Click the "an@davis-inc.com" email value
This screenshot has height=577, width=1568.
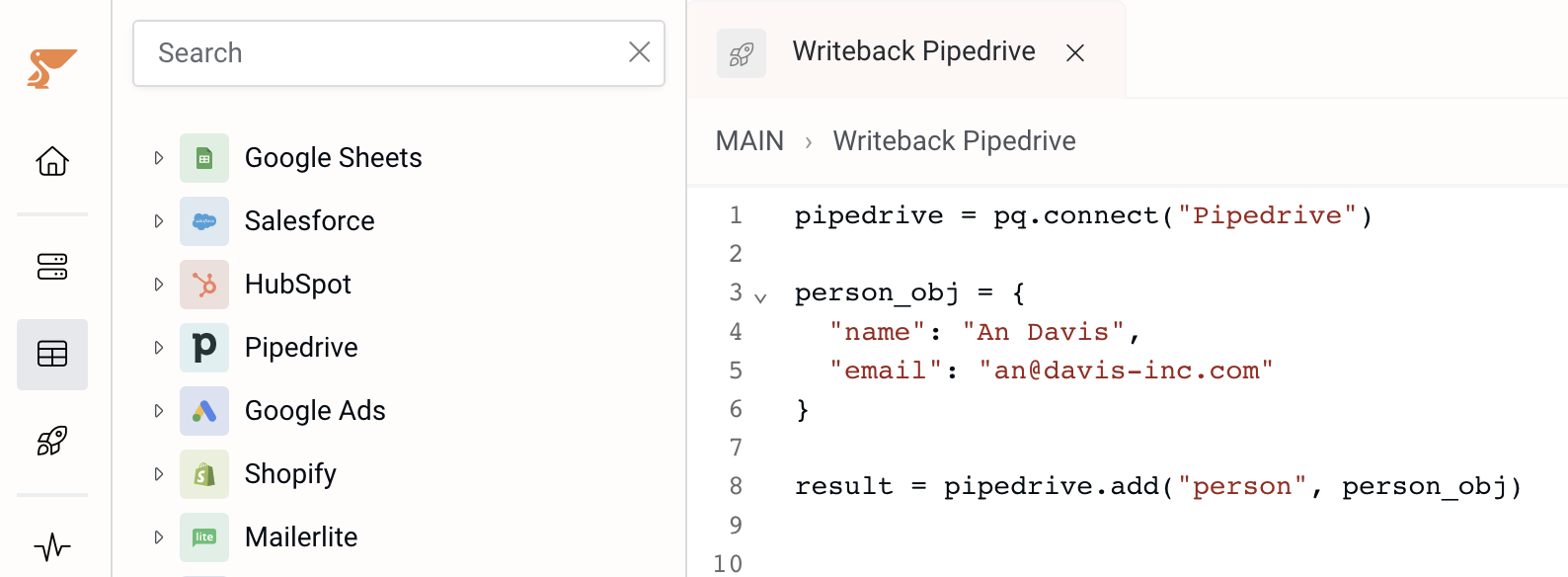(x=1126, y=371)
